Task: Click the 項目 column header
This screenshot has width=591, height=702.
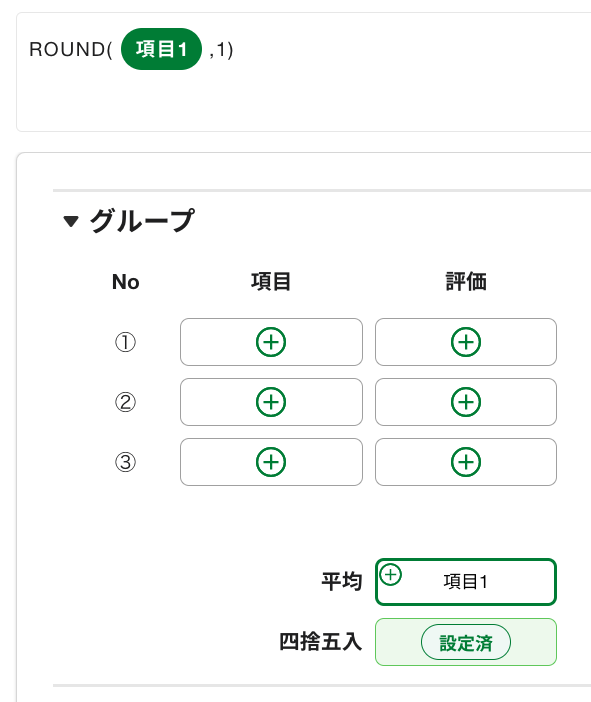Action: 271,282
